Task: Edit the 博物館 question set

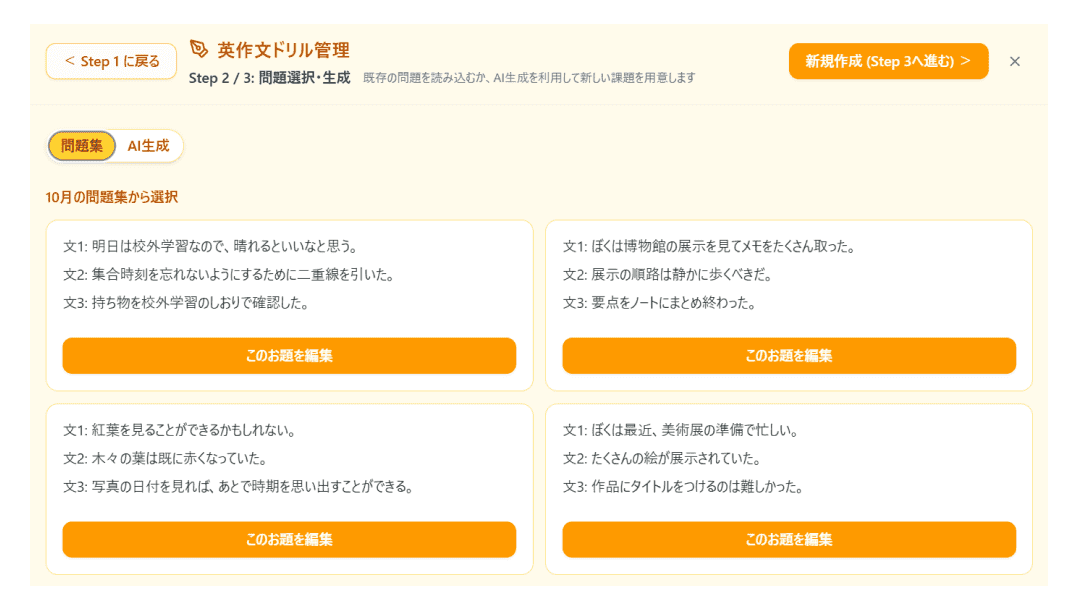Action: (x=789, y=355)
